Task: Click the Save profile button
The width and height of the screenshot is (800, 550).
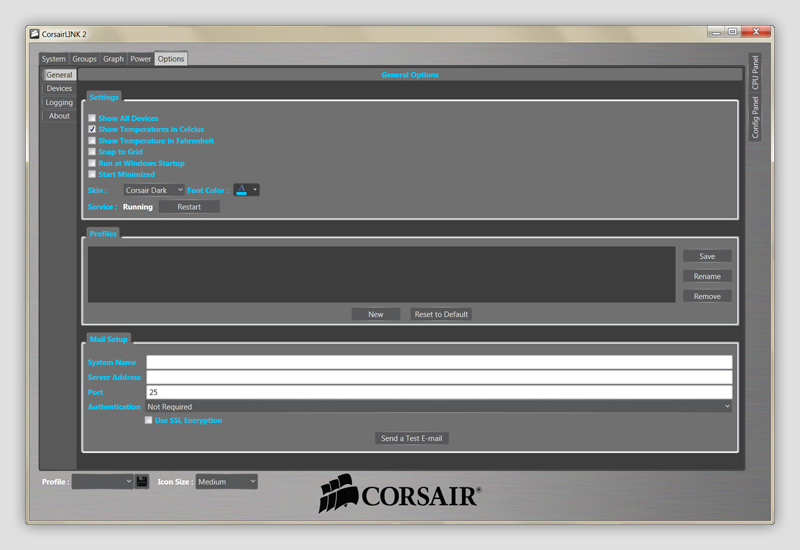Action: [707, 256]
